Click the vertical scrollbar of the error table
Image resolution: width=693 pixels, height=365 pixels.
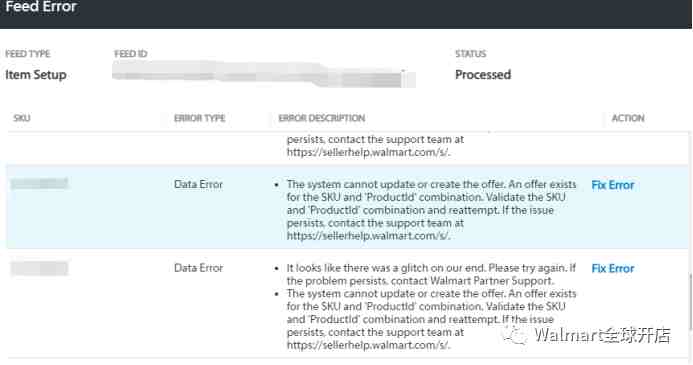click(x=690, y=302)
